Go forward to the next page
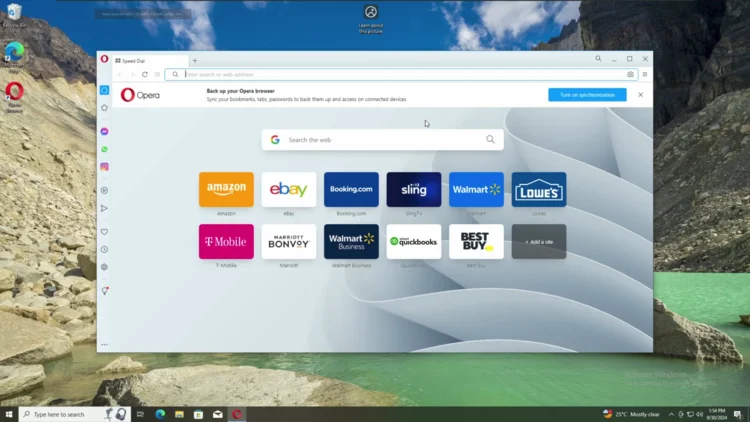The height and width of the screenshot is (422, 750). point(132,74)
